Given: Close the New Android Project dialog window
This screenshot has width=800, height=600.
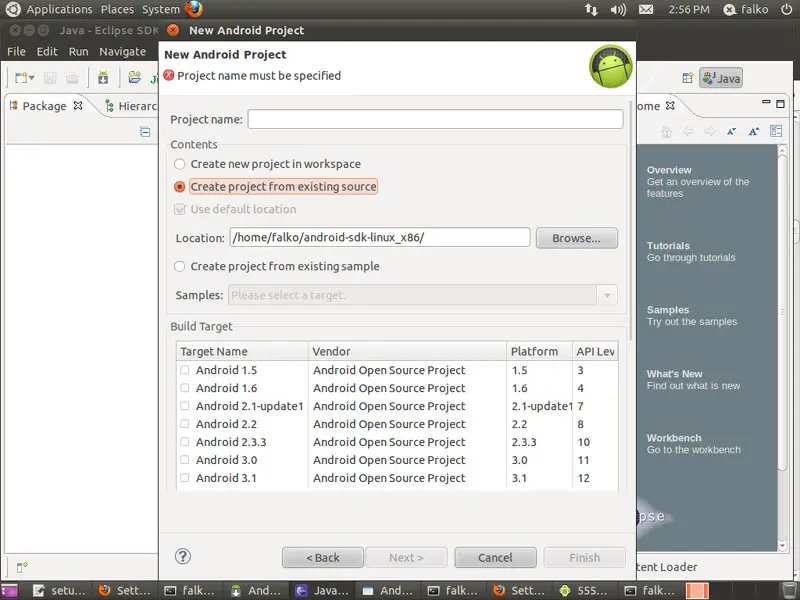Looking at the screenshot, I should (173, 30).
